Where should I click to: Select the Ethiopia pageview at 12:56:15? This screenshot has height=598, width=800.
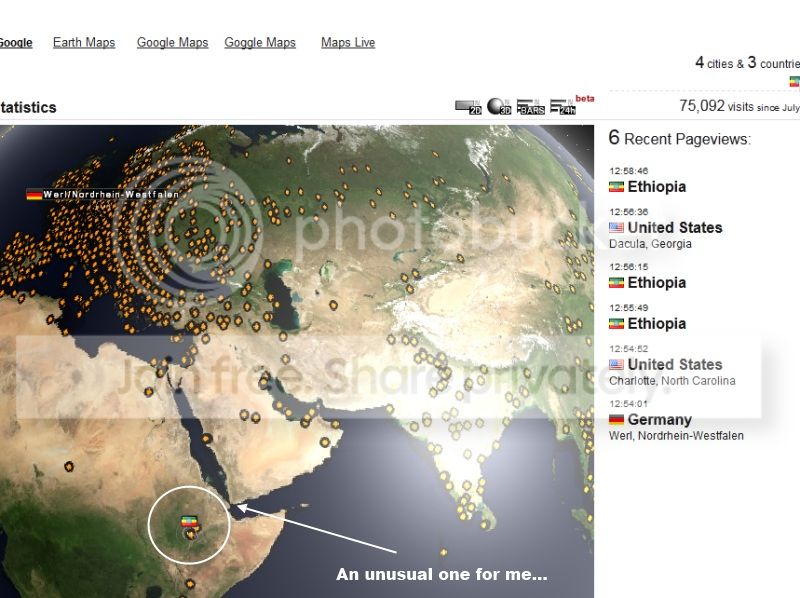[657, 283]
